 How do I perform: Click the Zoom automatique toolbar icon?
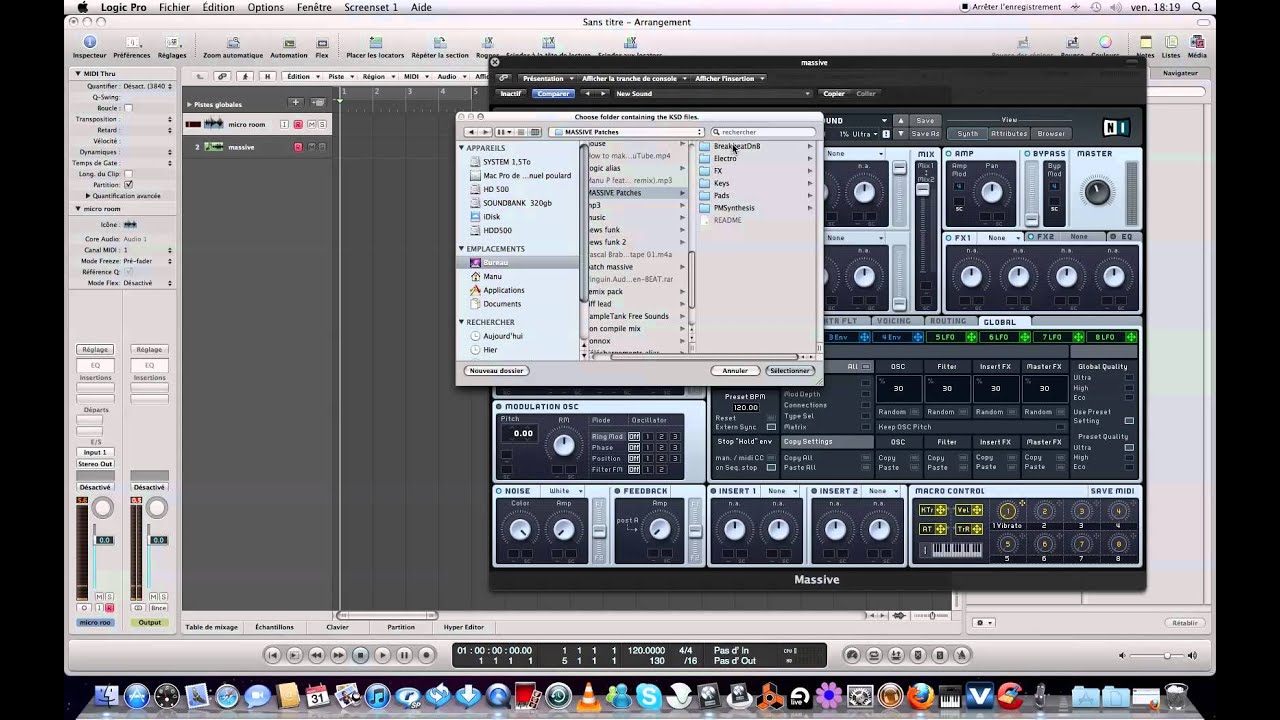pos(233,43)
